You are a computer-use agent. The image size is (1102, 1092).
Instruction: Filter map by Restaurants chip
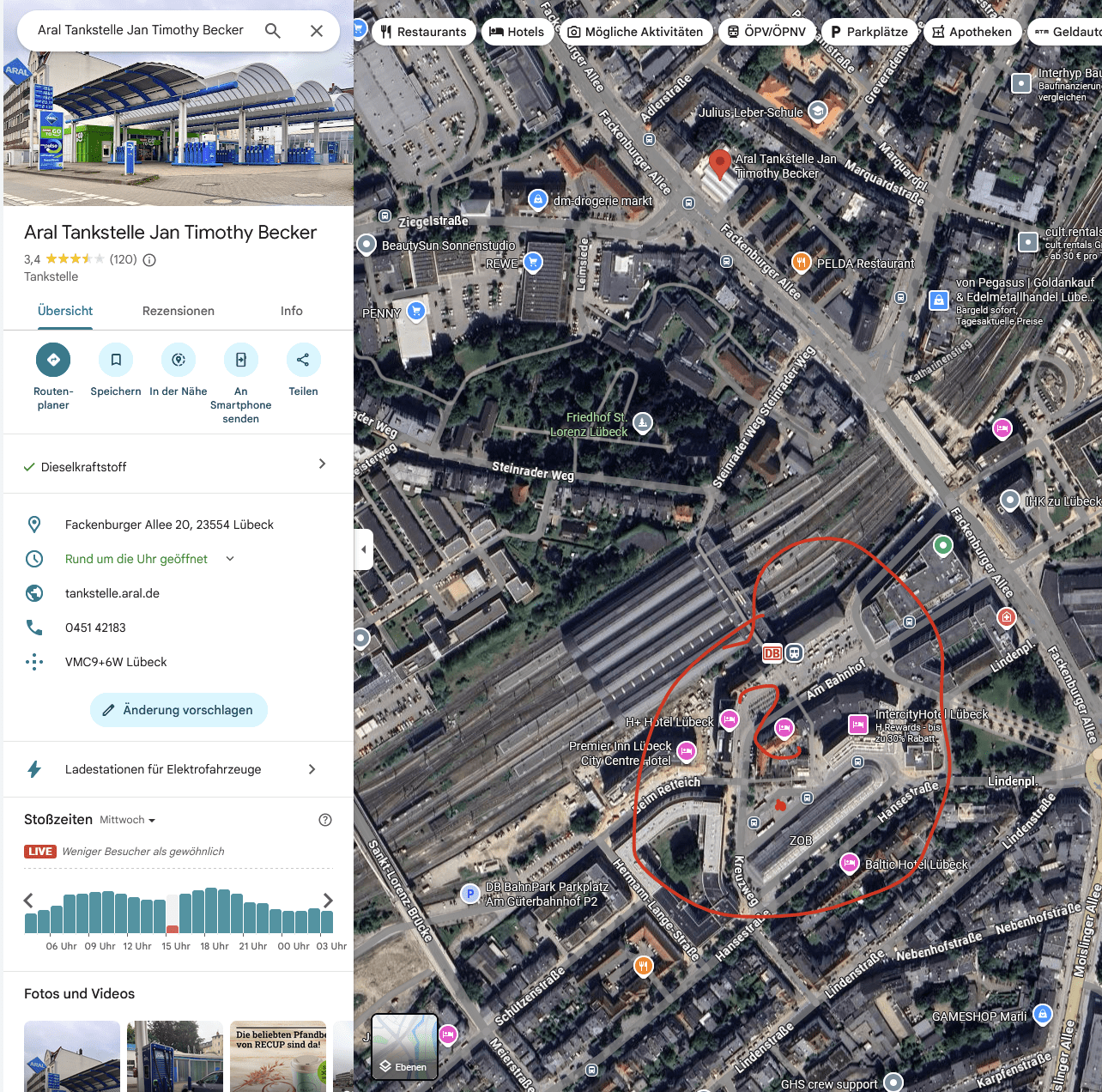pyautogui.click(x=424, y=32)
